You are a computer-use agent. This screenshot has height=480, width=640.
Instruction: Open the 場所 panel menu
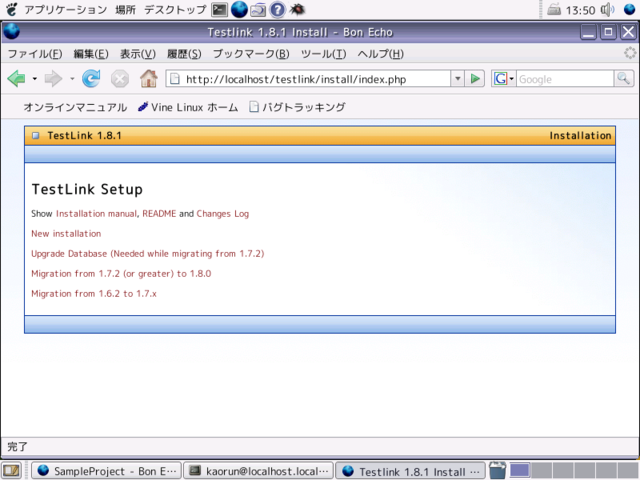point(125,9)
